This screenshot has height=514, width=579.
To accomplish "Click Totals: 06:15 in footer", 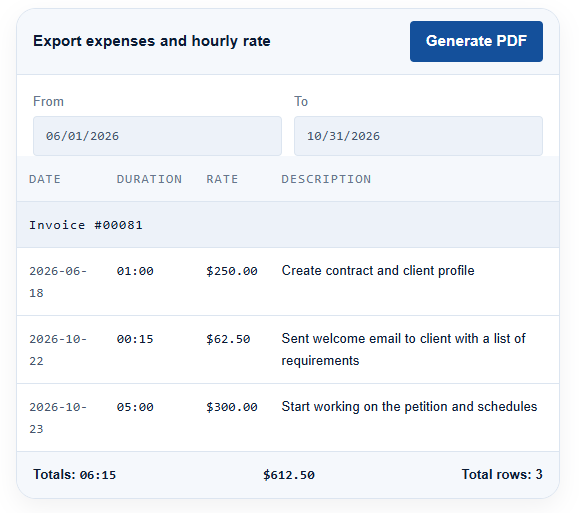I will tap(75, 474).
